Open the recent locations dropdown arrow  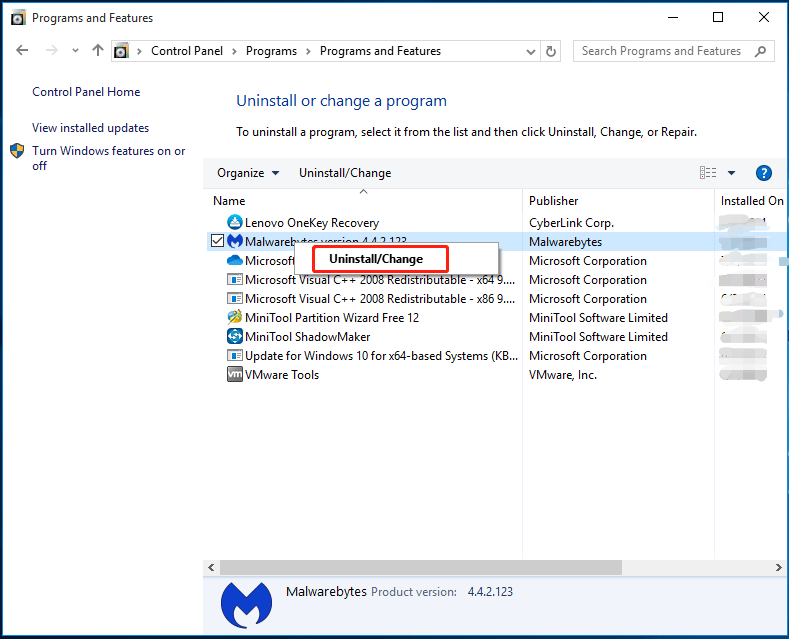click(x=75, y=50)
